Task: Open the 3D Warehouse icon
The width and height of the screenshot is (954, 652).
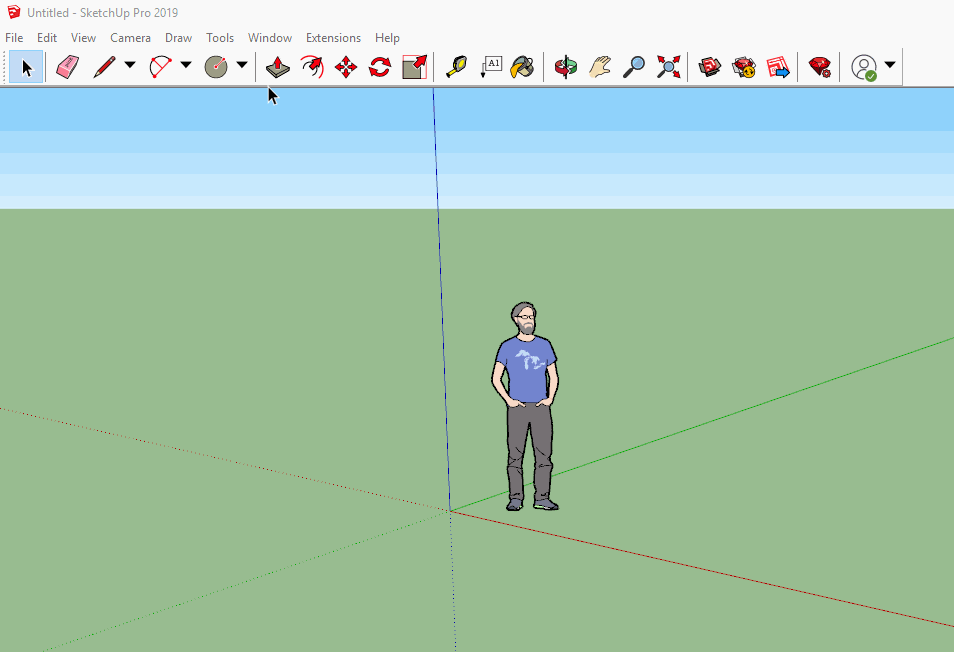Action: [710, 67]
